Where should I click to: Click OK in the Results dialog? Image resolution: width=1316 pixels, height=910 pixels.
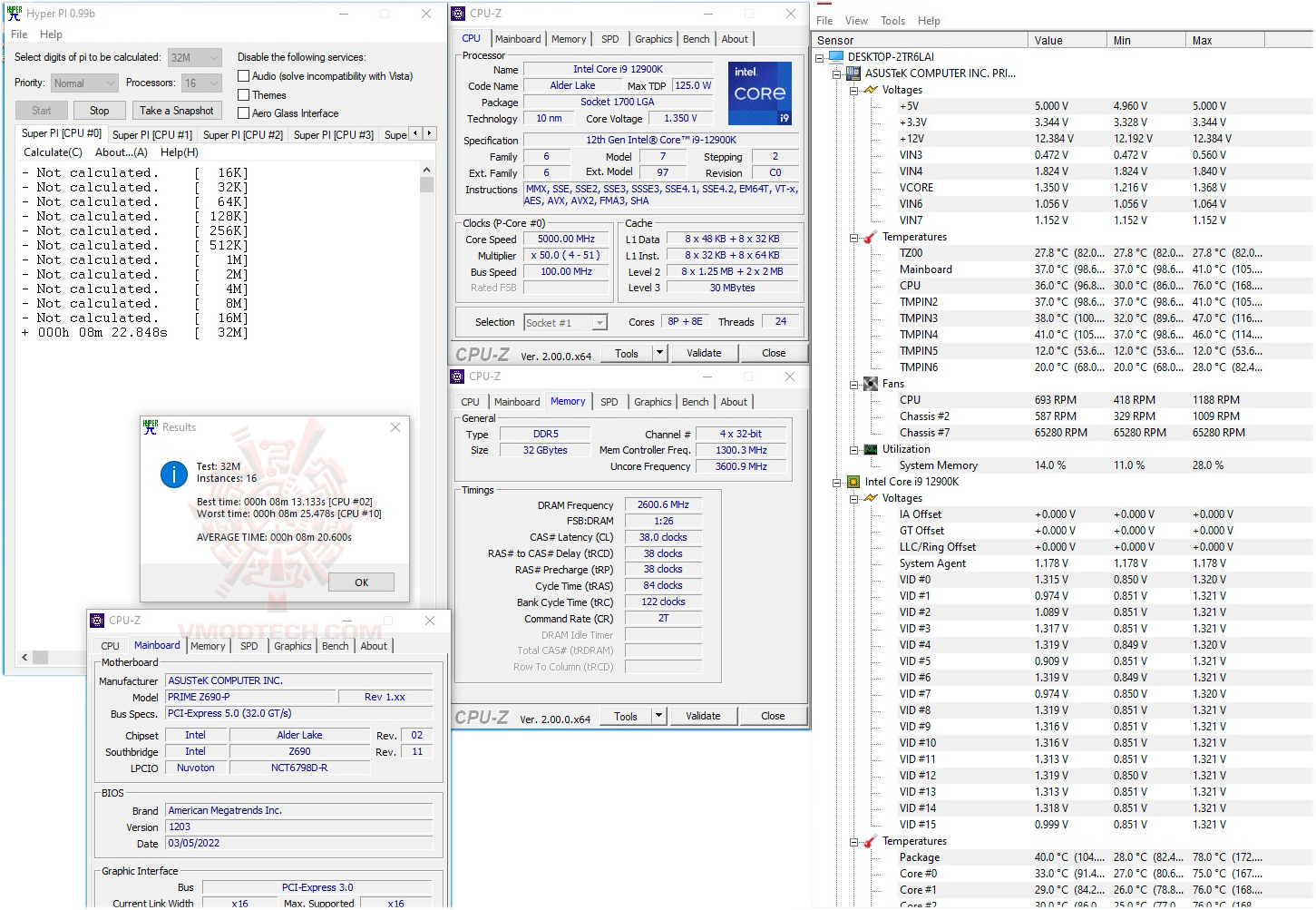tap(360, 582)
